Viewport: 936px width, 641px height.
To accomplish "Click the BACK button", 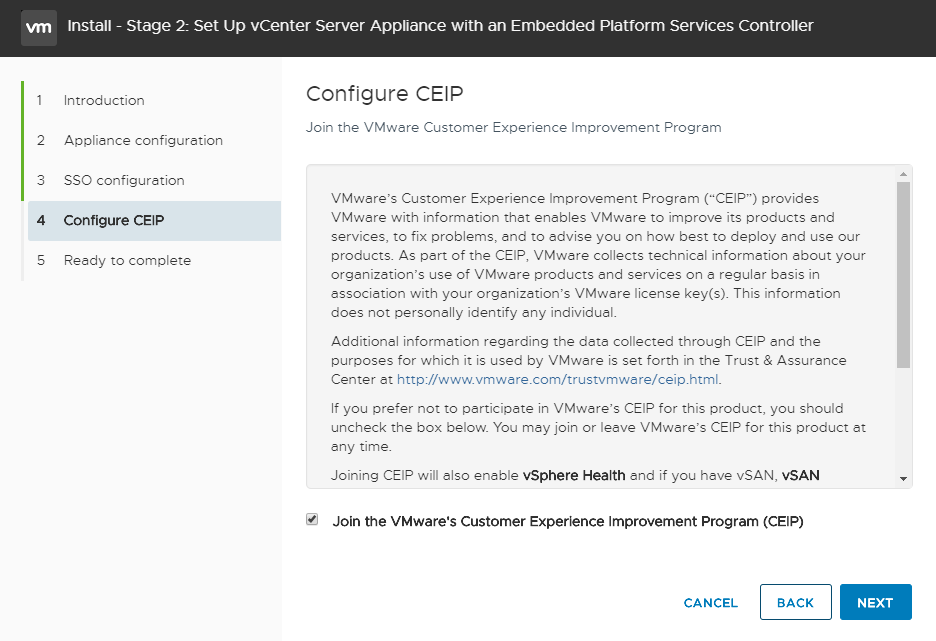I will pyautogui.click(x=796, y=602).
